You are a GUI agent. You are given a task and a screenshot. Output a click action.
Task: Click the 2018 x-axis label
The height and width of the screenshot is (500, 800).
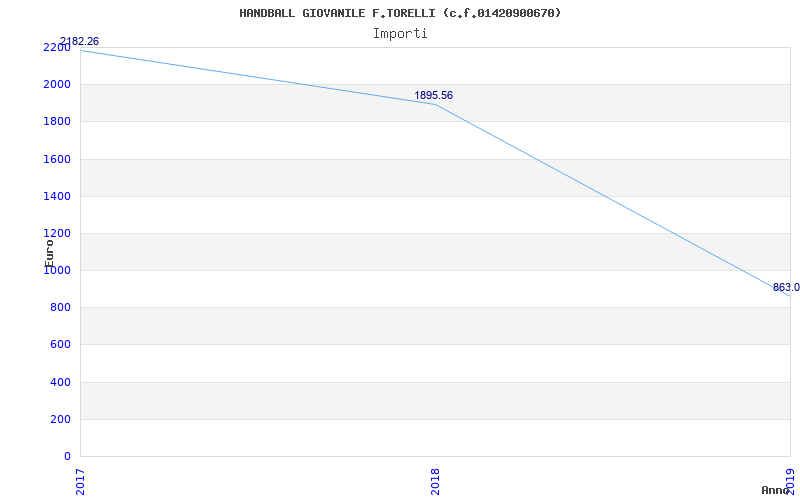click(x=435, y=482)
